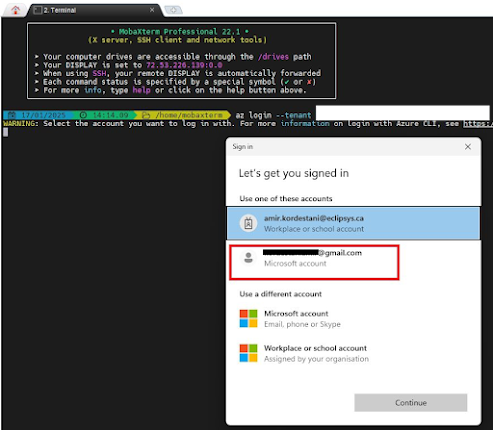Viewport: 493px width, 430px height.
Task: Click the Microsoft logo beside Workplace or school account
Action: click(248, 353)
